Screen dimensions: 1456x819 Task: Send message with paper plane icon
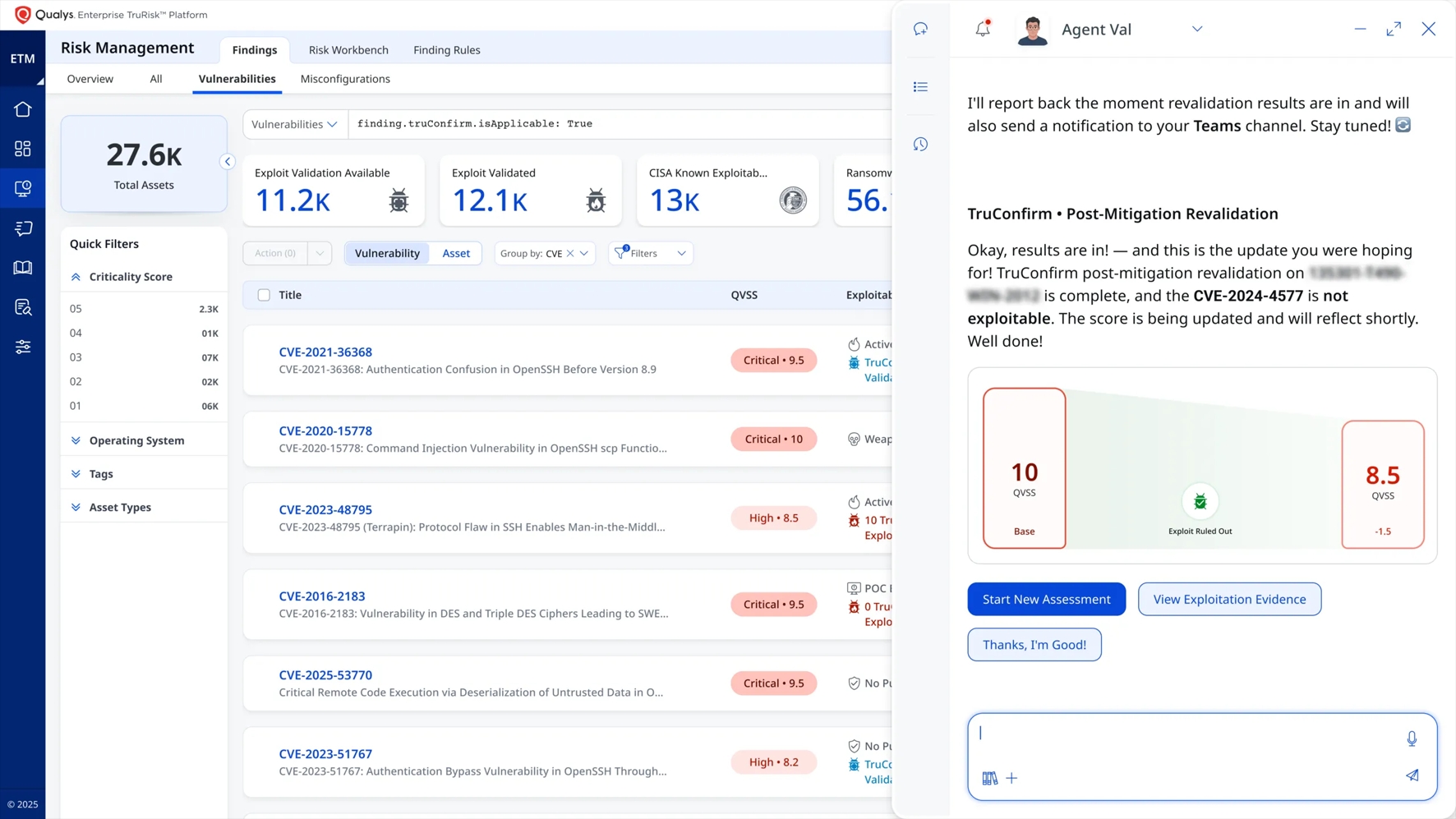tap(1411, 775)
